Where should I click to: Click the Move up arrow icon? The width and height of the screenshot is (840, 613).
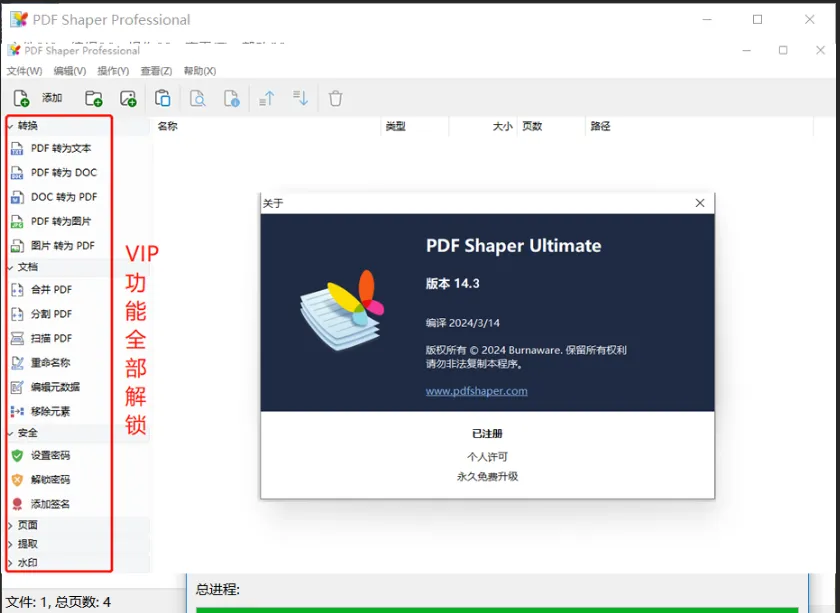coord(267,98)
